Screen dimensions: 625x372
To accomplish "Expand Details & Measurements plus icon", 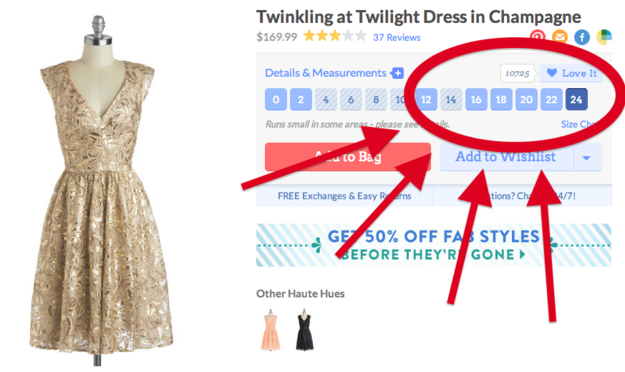I will point(397,73).
